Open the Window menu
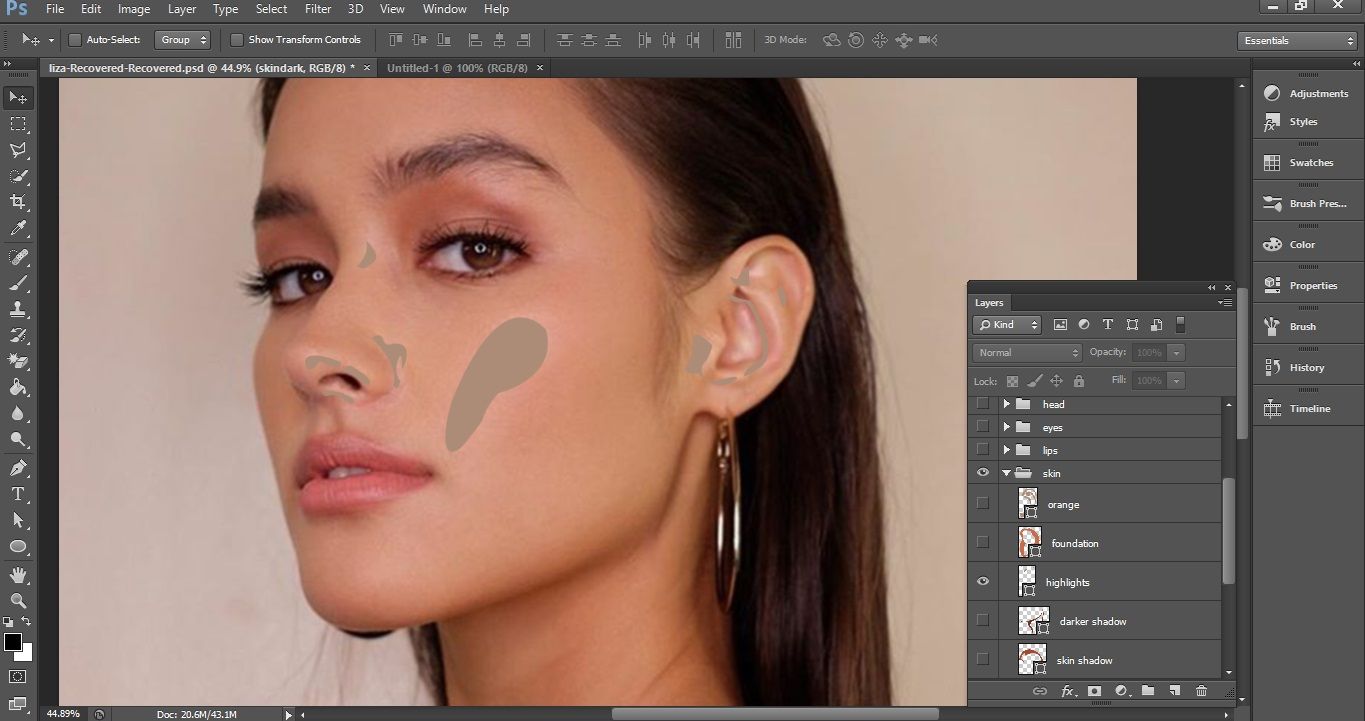Screen dimensions: 1365x721 point(445,9)
